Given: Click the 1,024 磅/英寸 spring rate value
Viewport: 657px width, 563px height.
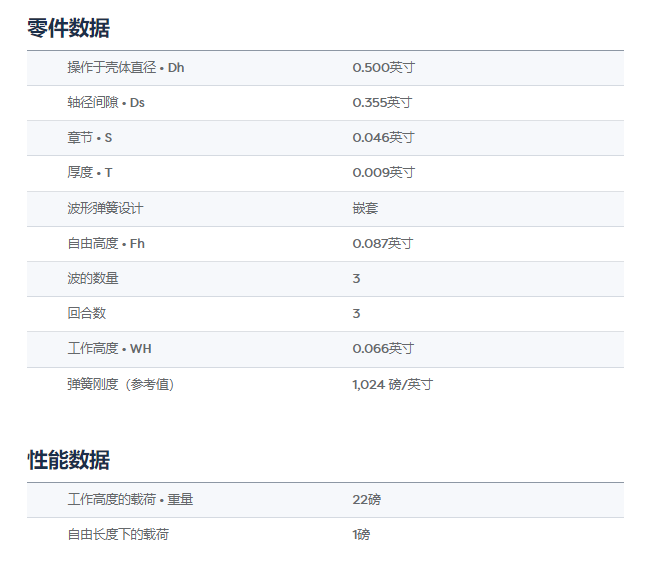Looking at the screenshot, I should pos(392,384).
